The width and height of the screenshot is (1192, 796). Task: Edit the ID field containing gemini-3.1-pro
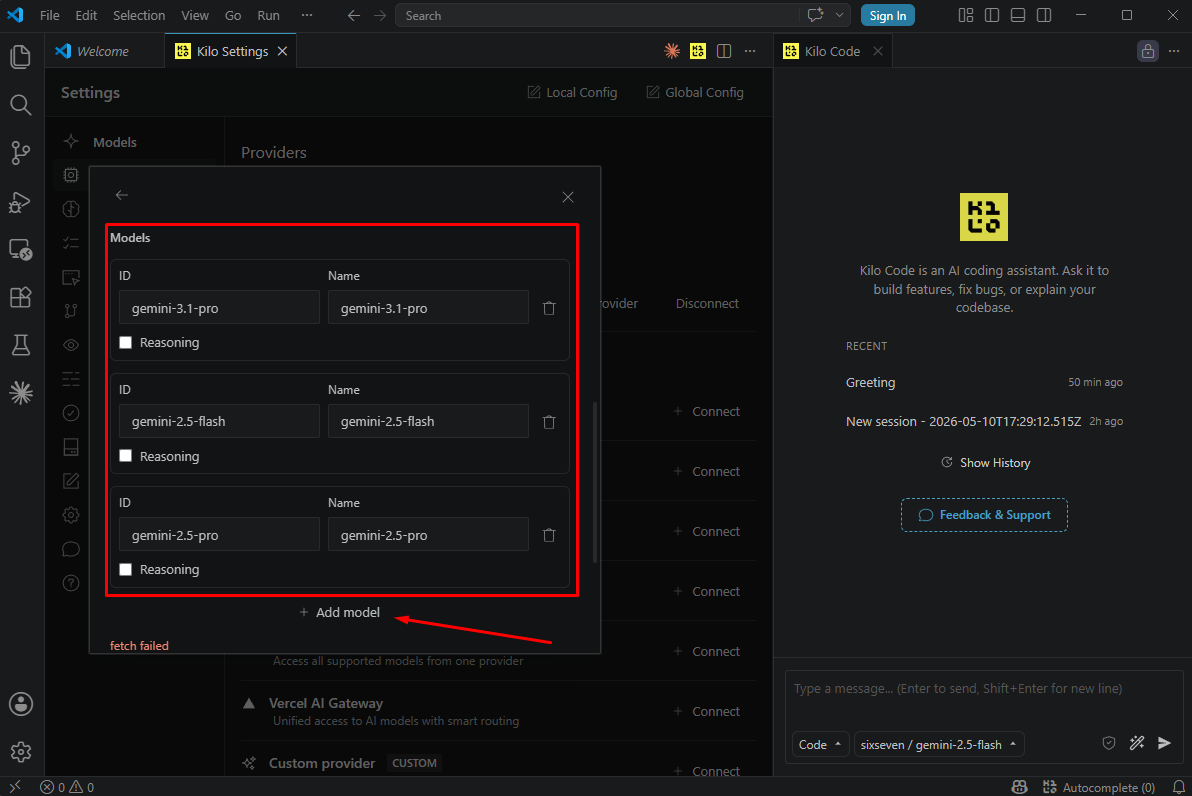219,308
